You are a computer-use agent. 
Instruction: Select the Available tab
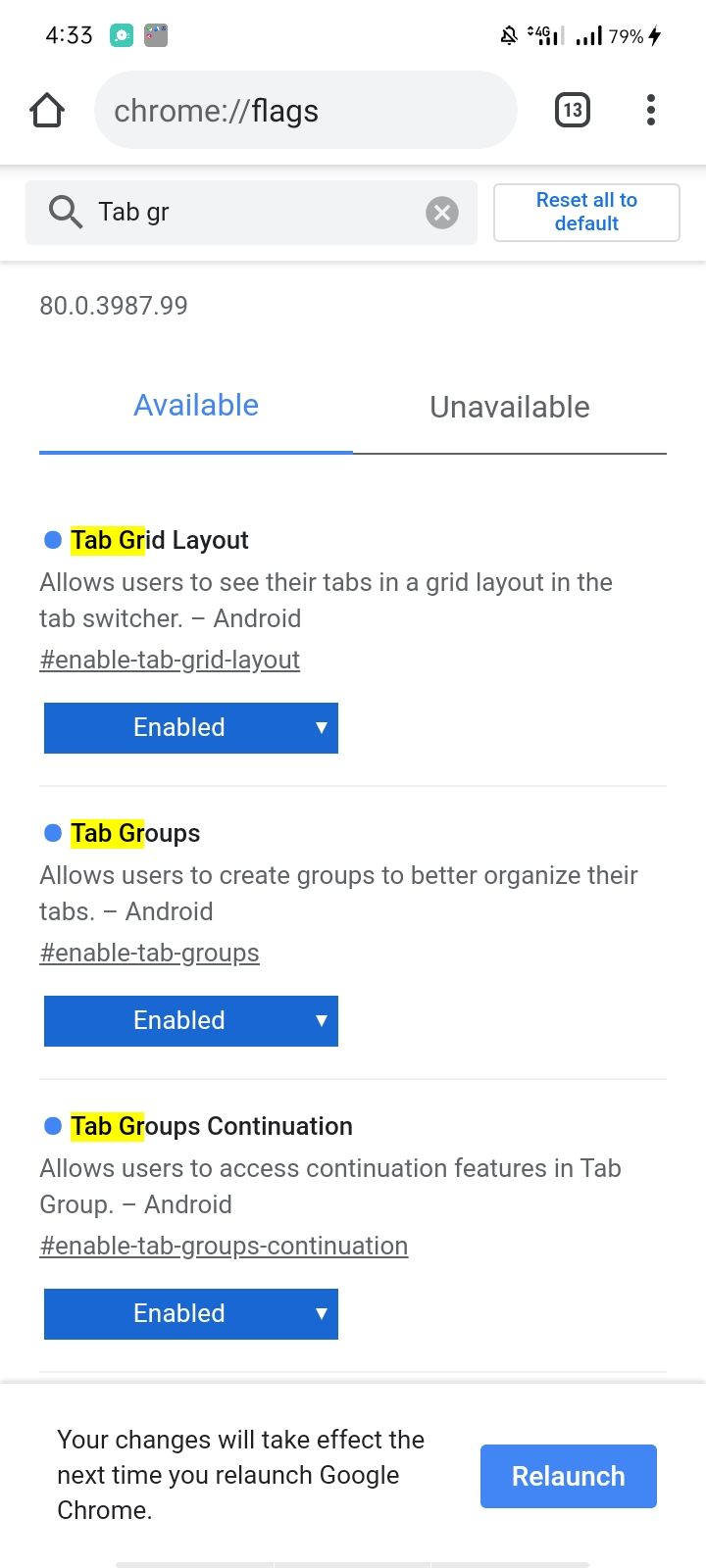click(195, 405)
